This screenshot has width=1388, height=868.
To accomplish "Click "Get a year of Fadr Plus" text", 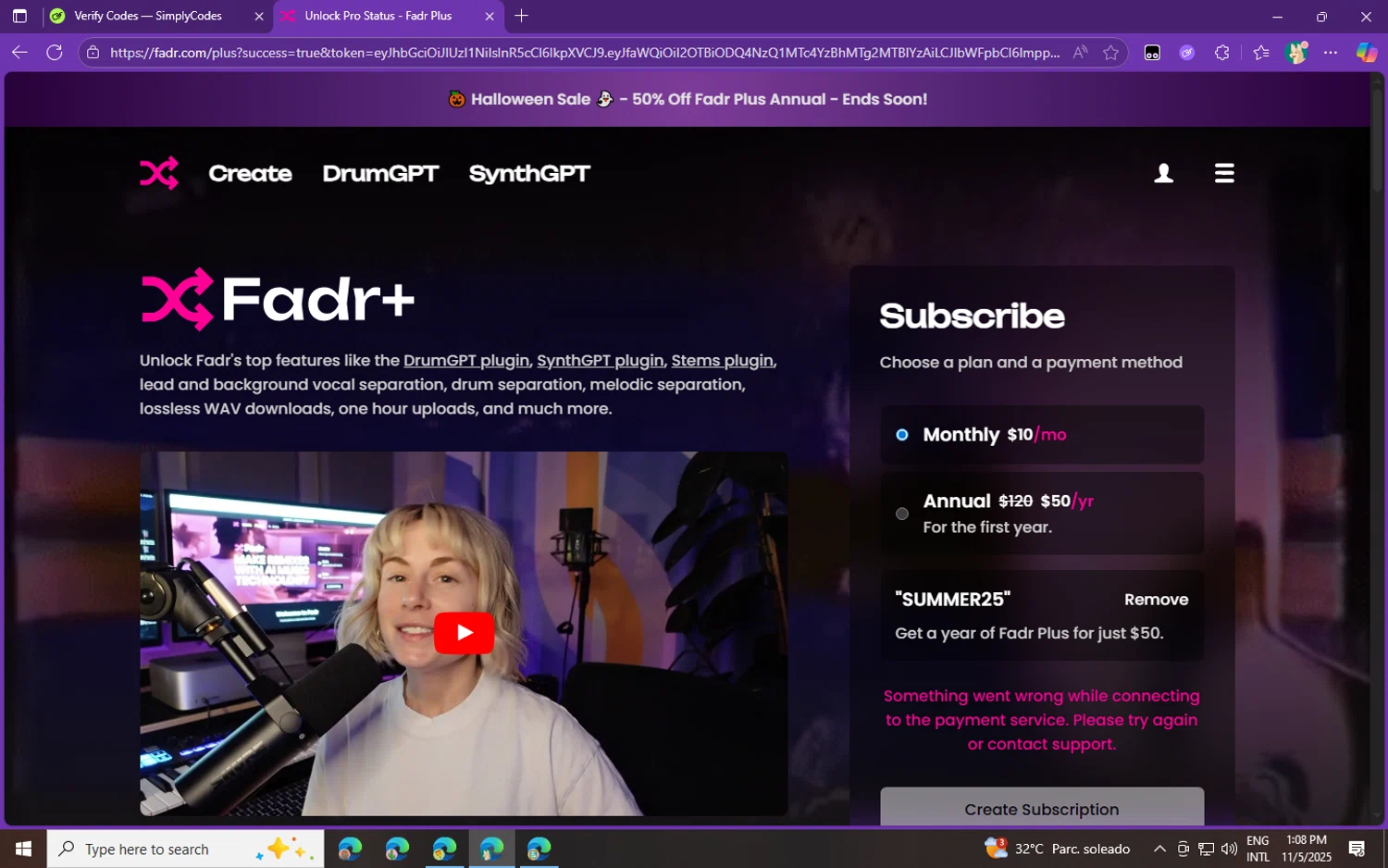I will [x=1029, y=633].
